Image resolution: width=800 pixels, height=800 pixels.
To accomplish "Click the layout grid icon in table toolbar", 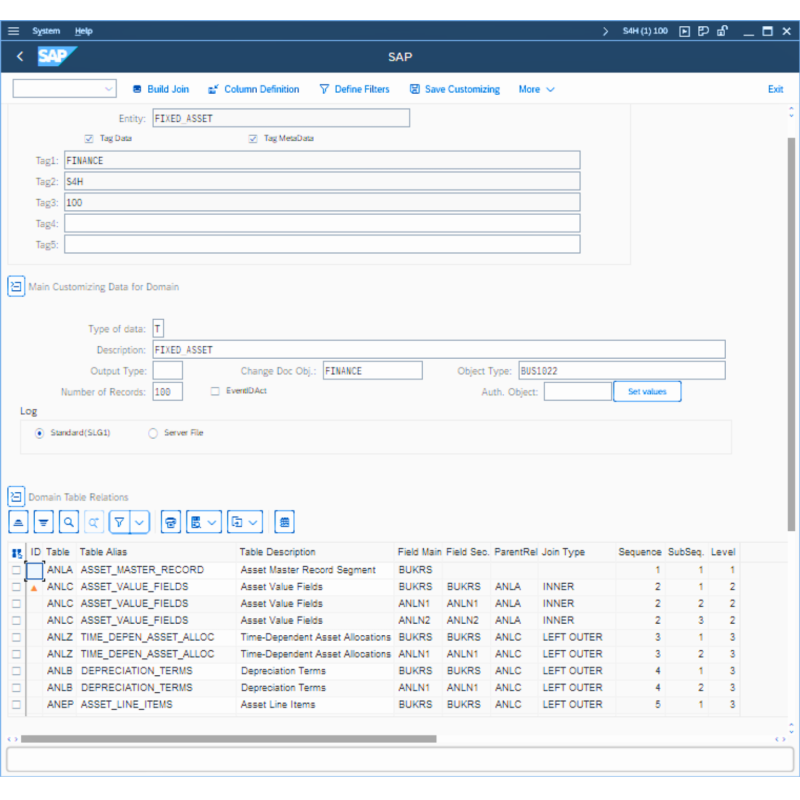I will point(284,522).
